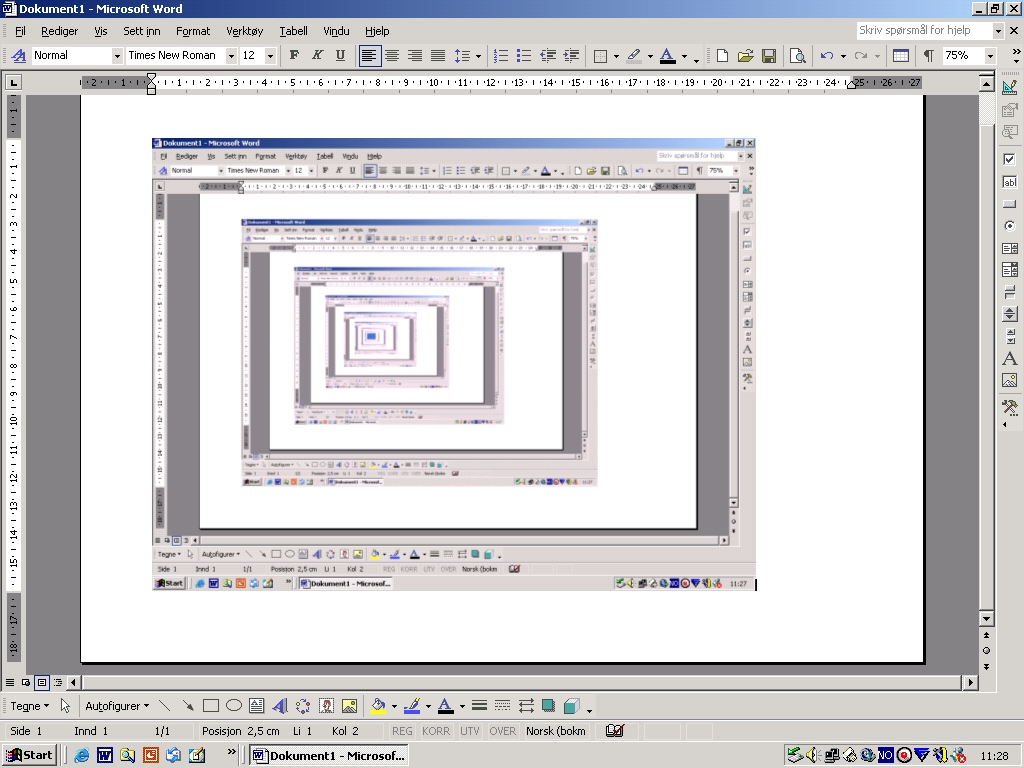Click the OVER overtype indicator

[x=502, y=731]
